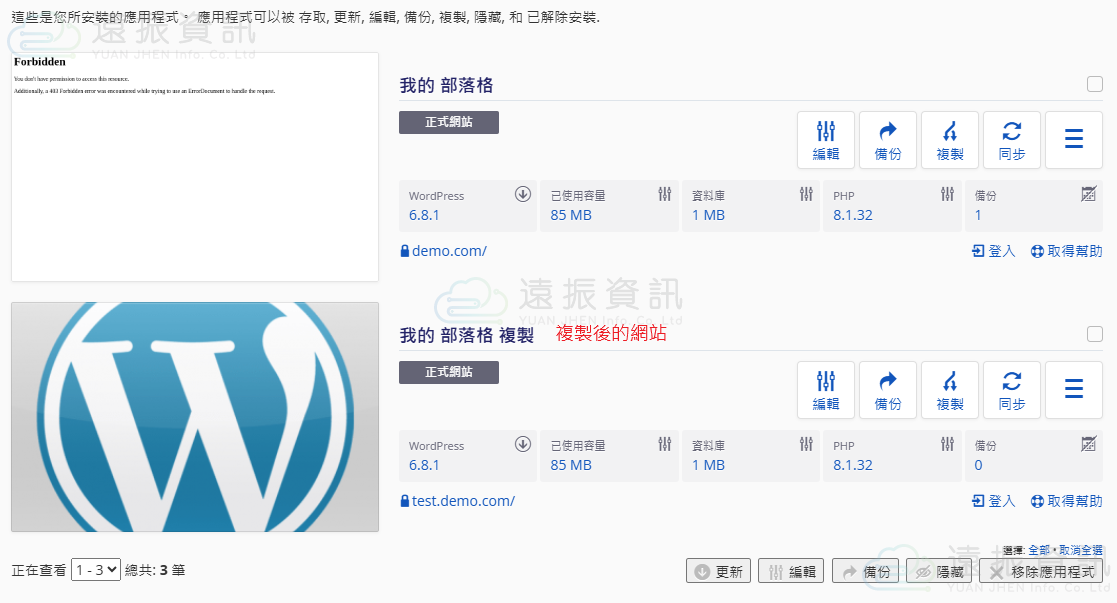Open the 1 - 3 page range dropdown

pos(95,570)
